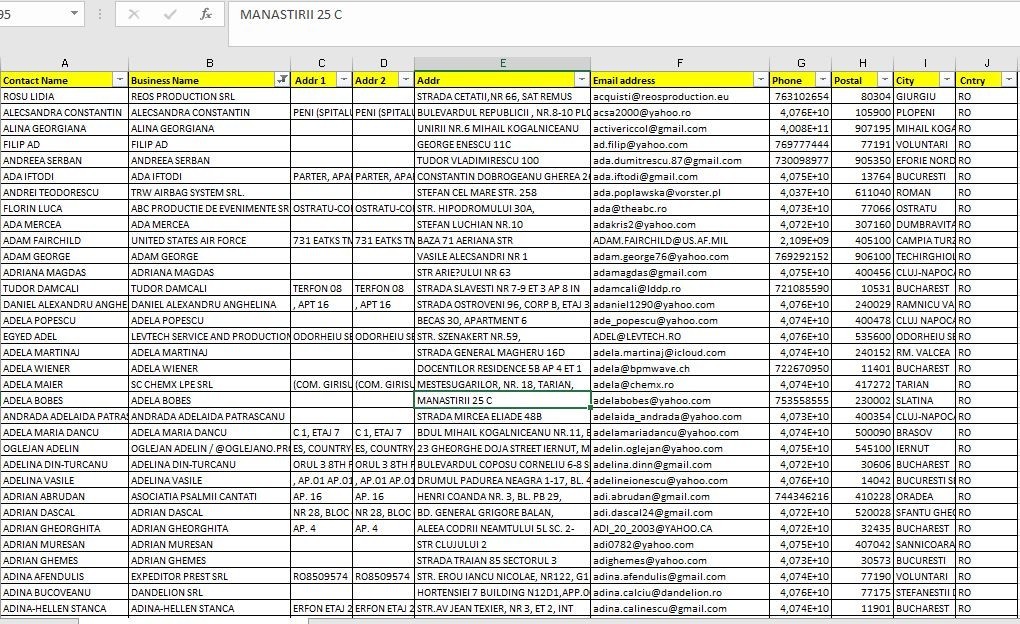Screen dimensions: 1020x624
Task: Open Addr column filter dropdown
Action: (x=582, y=79)
